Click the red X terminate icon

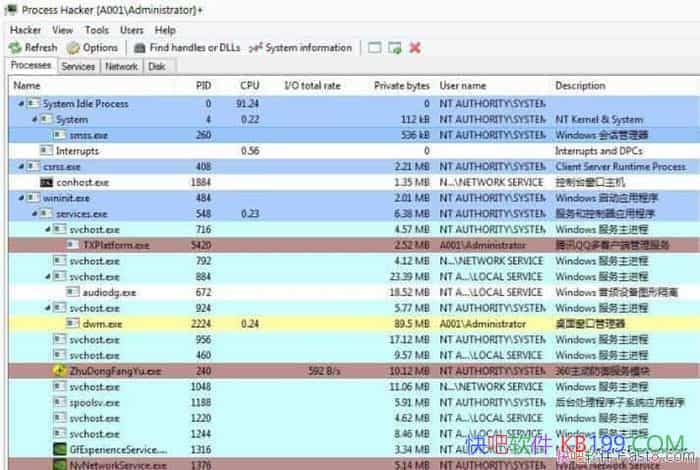point(415,48)
